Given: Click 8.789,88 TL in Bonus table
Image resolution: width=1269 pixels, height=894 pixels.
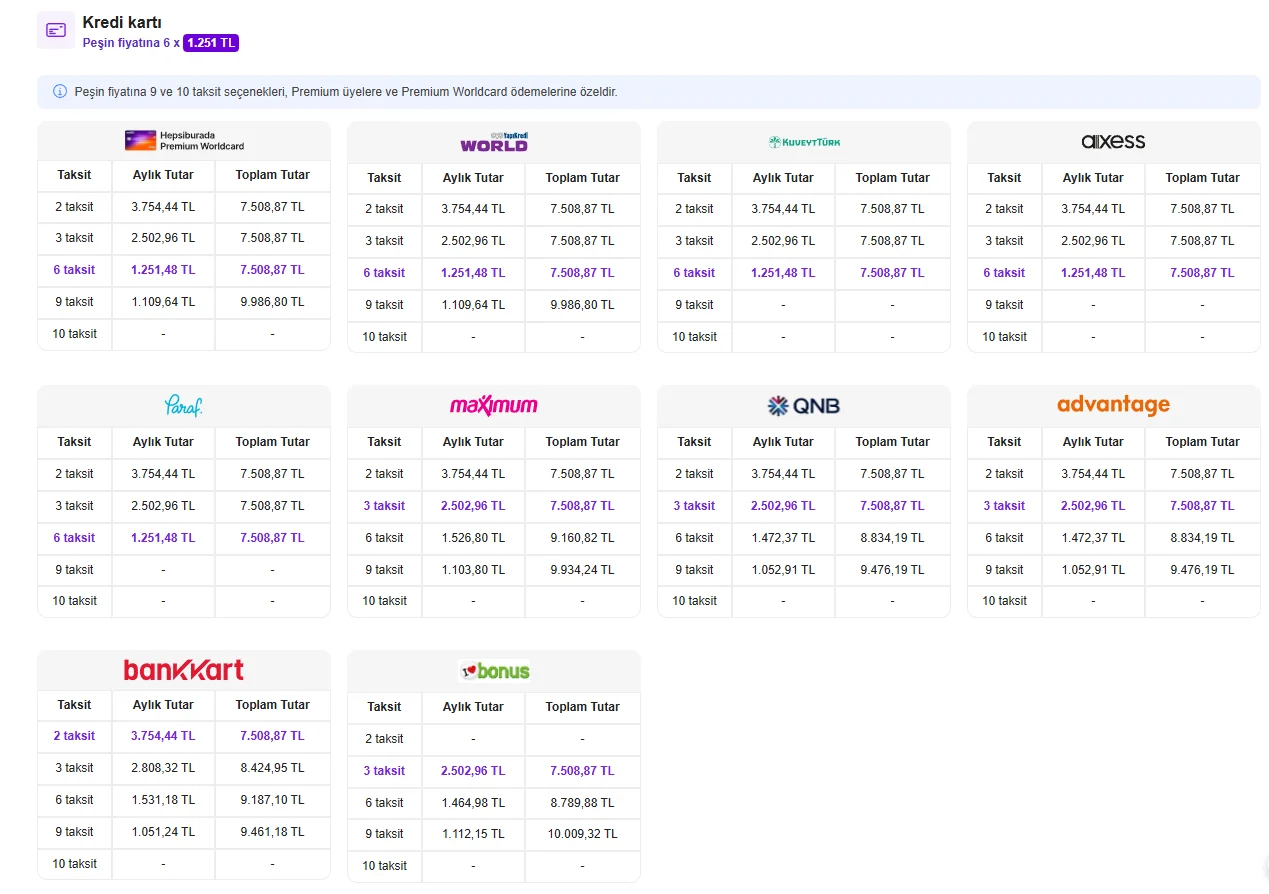Looking at the screenshot, I should 582,803.
